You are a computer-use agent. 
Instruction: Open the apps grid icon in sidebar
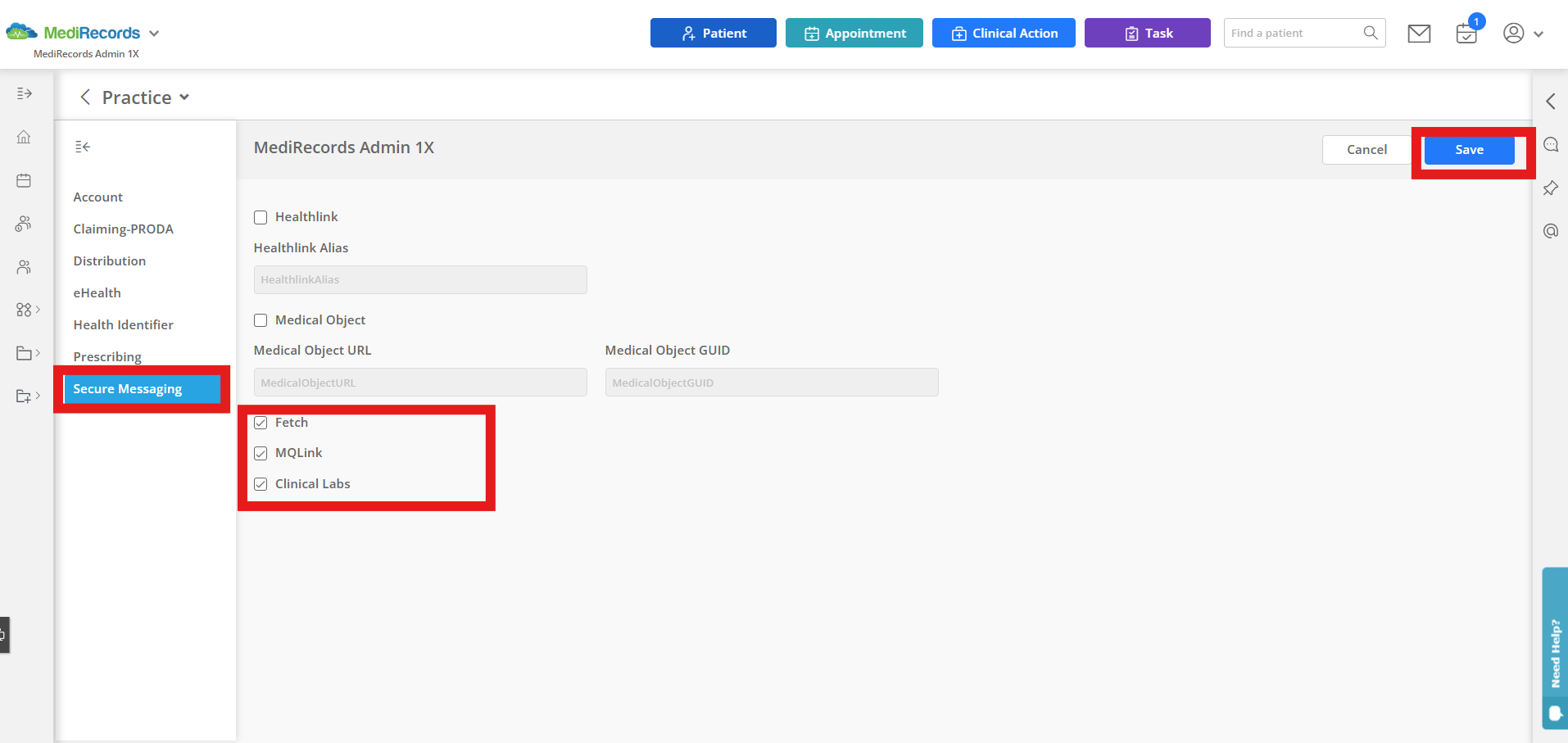24,310
